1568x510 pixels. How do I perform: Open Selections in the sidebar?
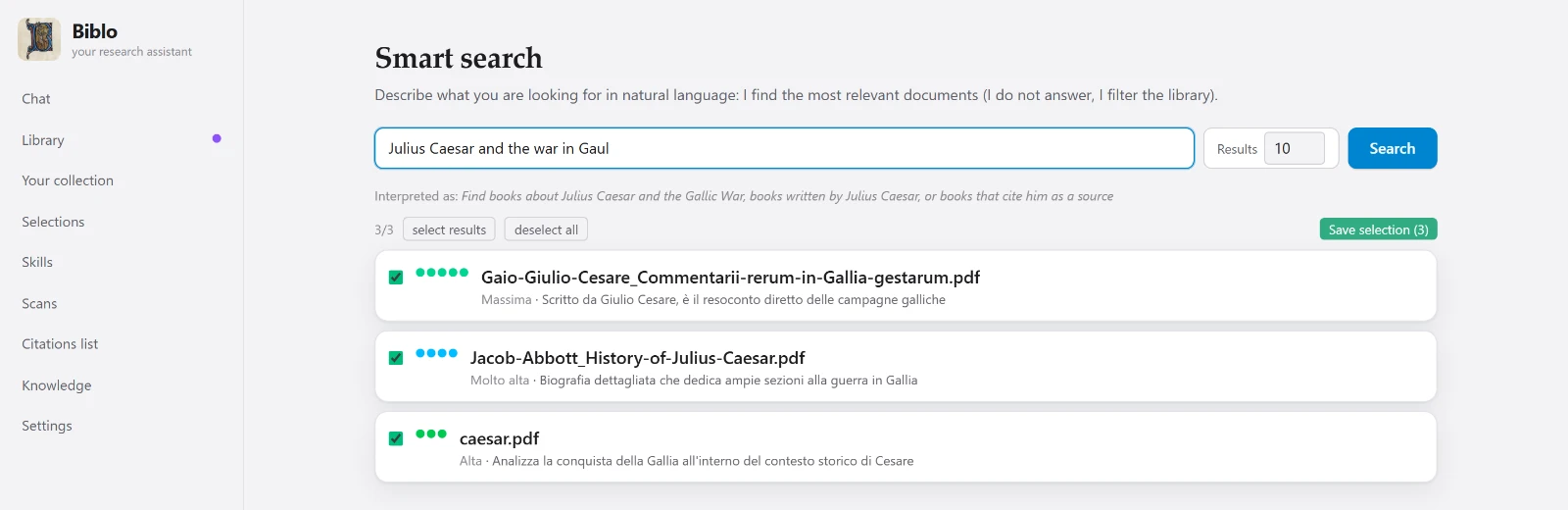coord(53,222)
